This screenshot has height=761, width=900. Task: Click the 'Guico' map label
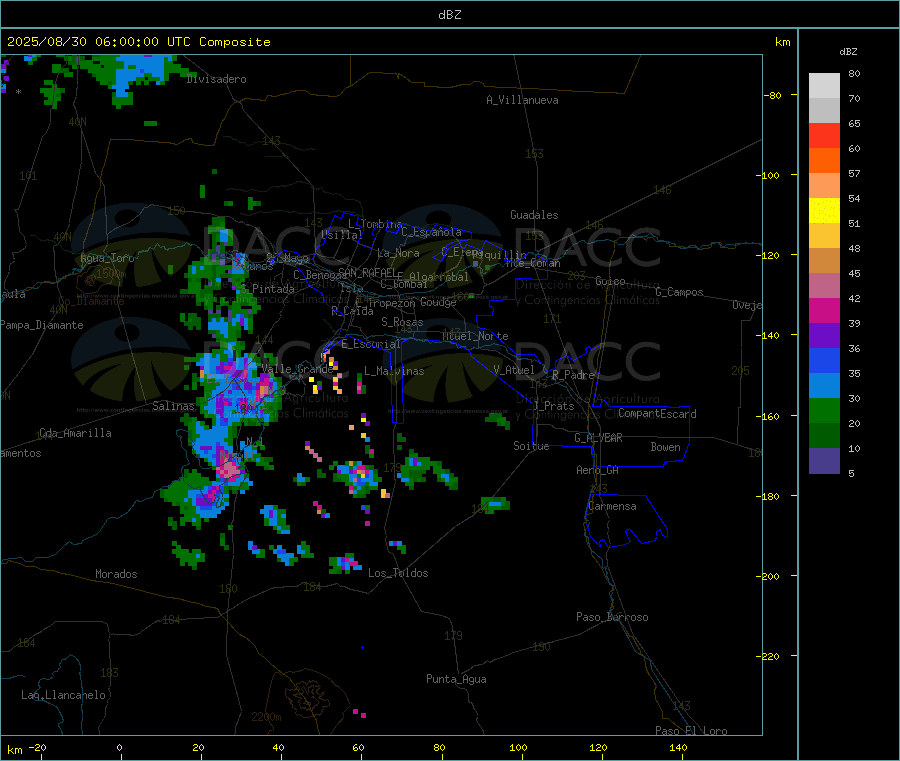[x=610, y=281]
